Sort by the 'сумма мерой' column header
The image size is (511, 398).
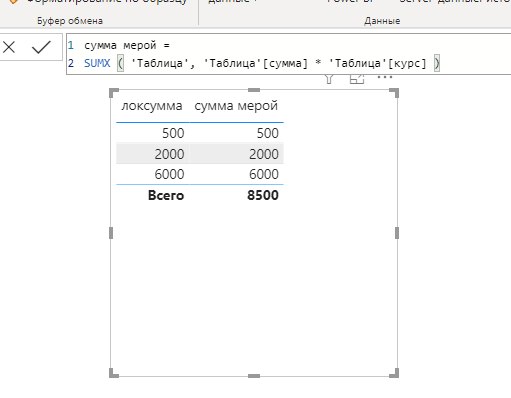click(x=236, y=106)
